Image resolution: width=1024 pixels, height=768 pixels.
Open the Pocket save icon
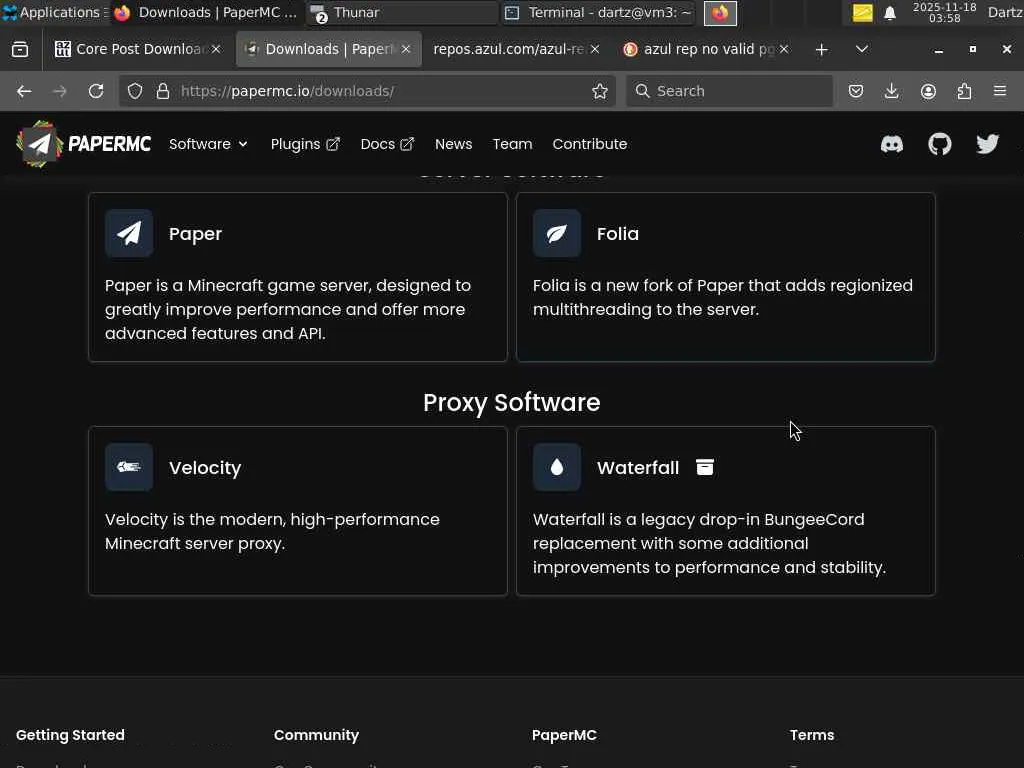click(856, 91)
